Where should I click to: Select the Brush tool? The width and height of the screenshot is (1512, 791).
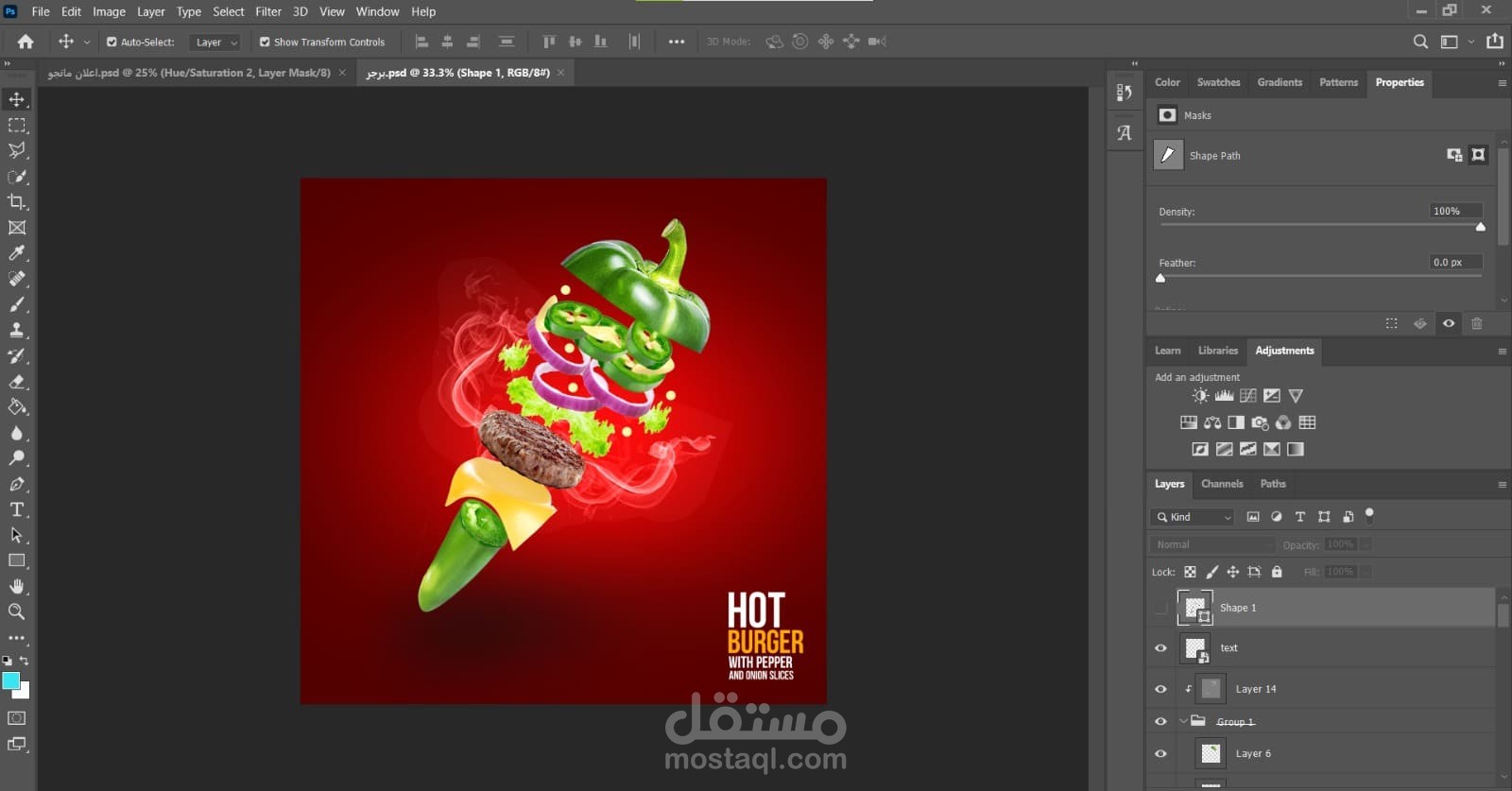click(x=17, y=304)
